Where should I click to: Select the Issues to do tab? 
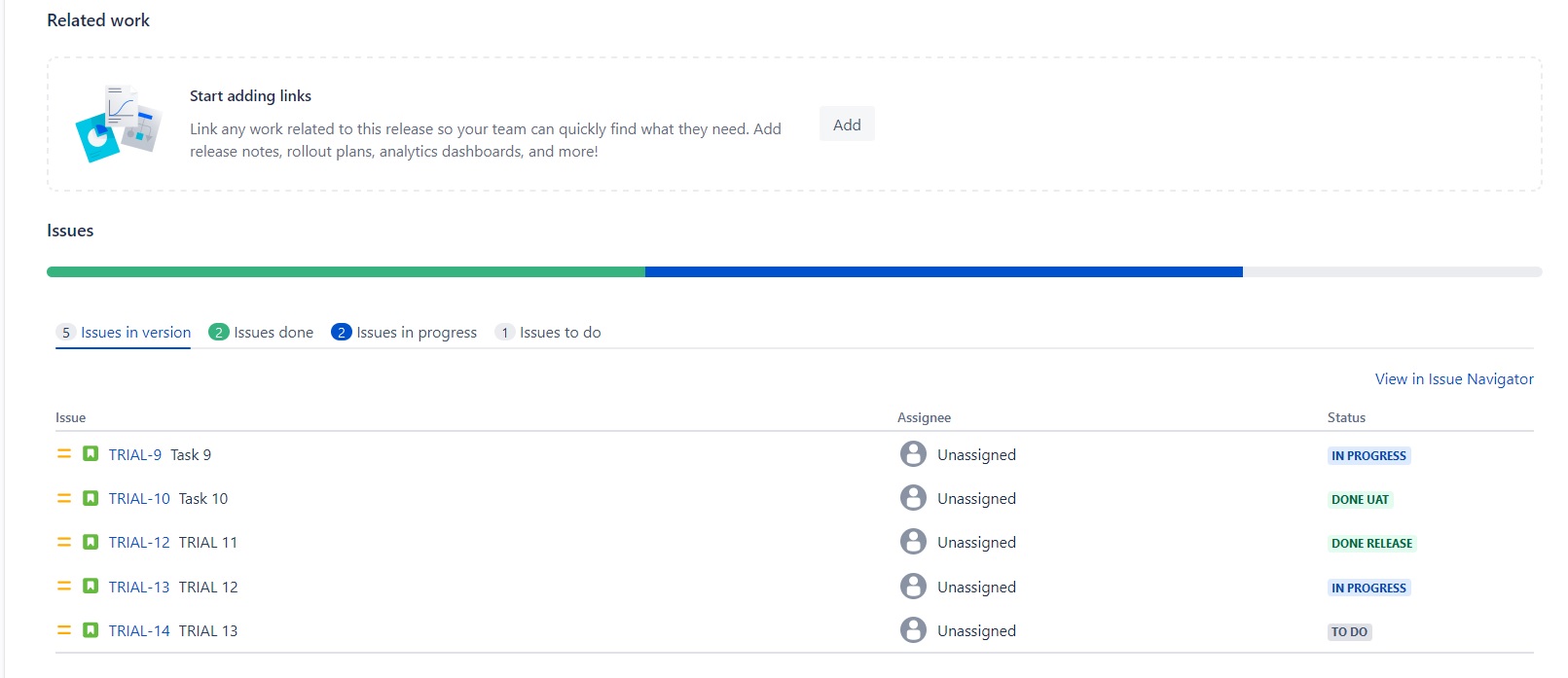pyautogui.click(x=548, y=333)
